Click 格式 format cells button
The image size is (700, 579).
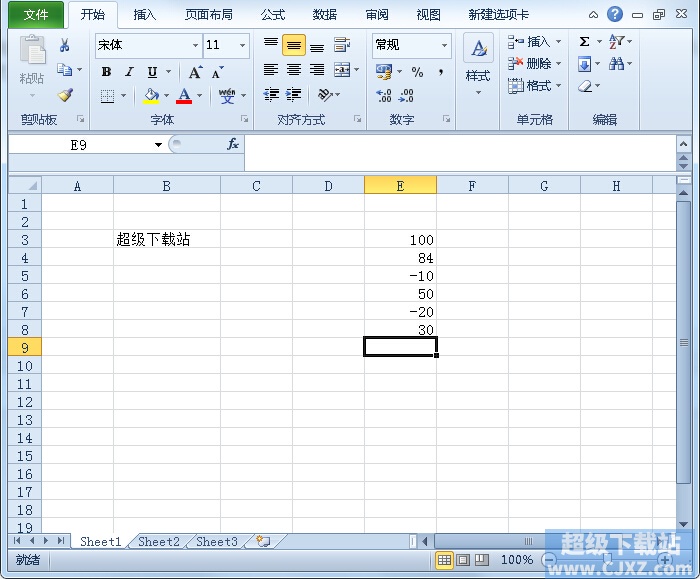[x=534, y=86]
